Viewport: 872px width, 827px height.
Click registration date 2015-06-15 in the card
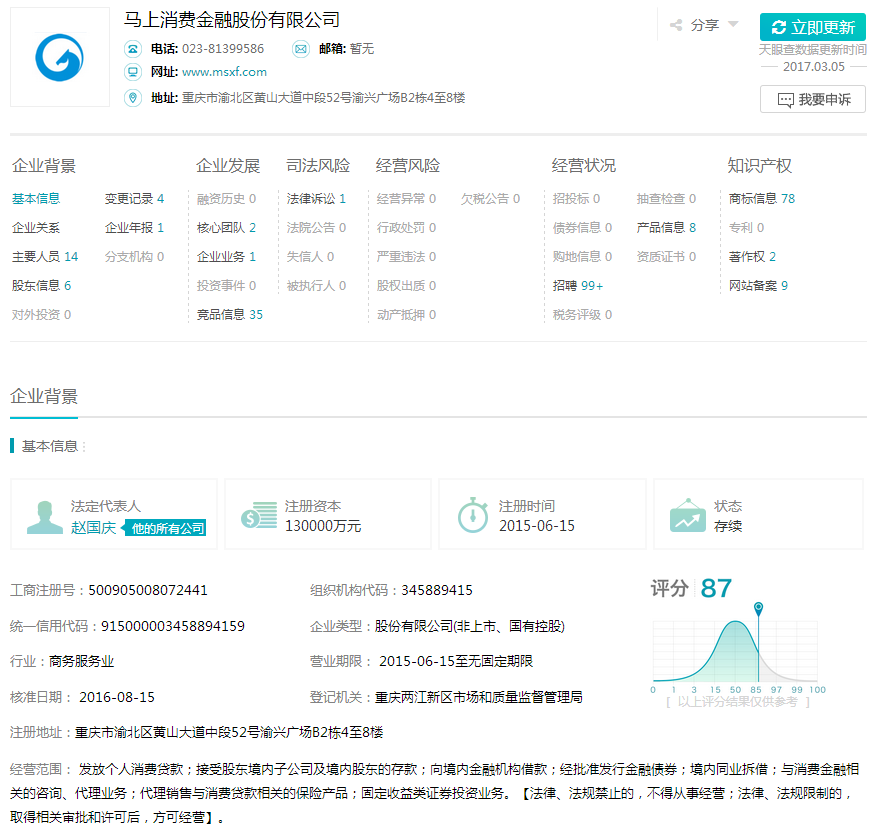(537, 526)
